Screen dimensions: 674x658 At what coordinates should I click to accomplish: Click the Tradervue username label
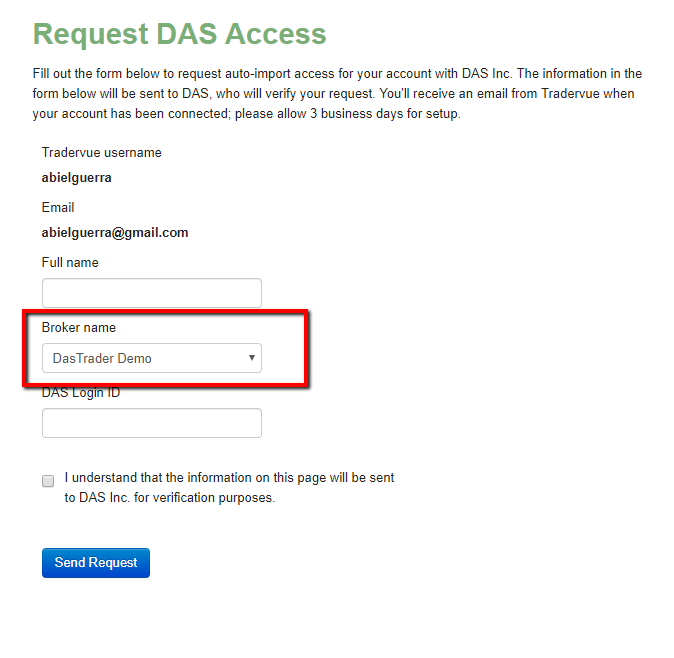[x=101, y=153]
